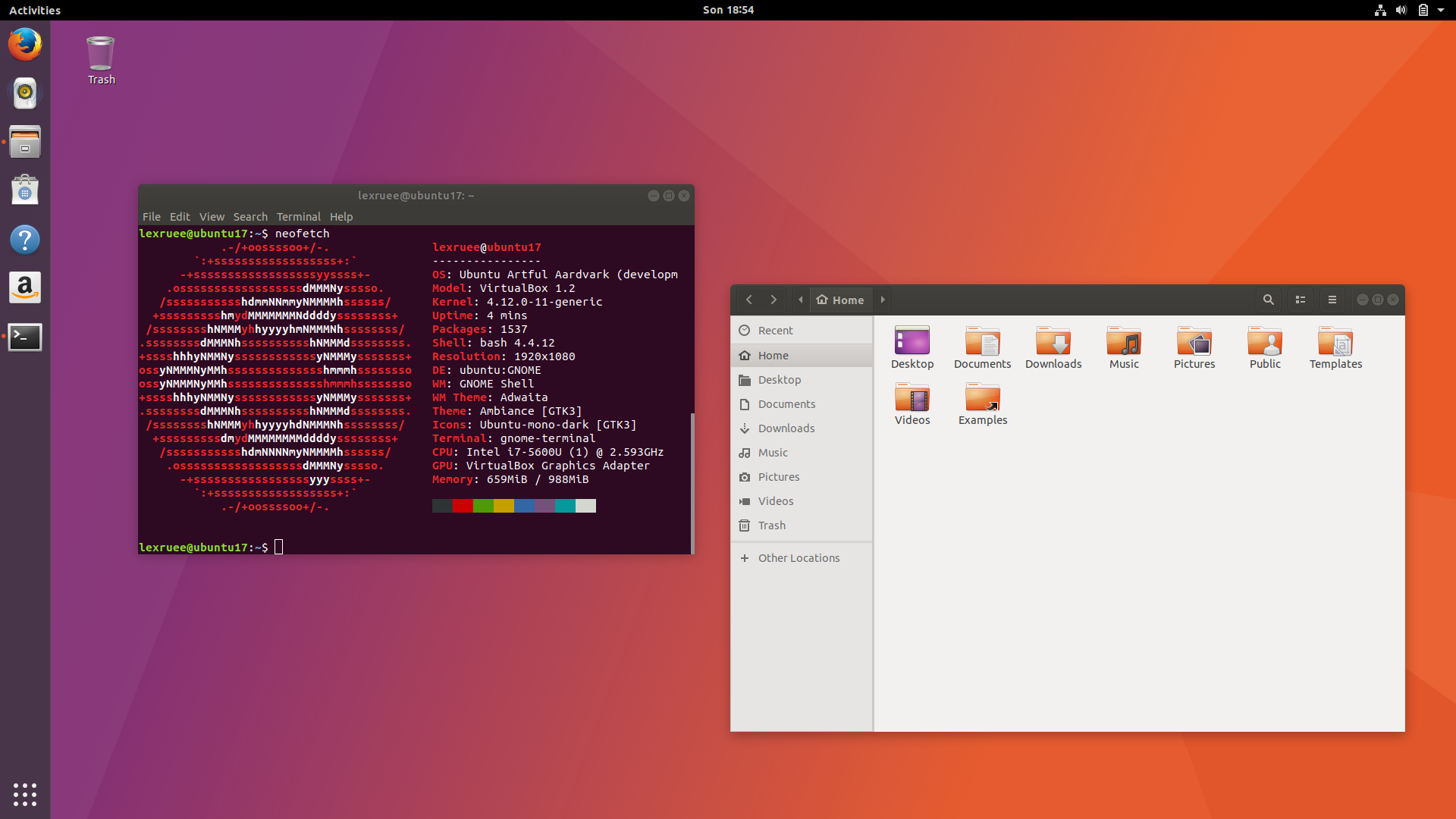1456x819 pixels.
Task: Open the Music folder icon
Action: [1124, 343]
